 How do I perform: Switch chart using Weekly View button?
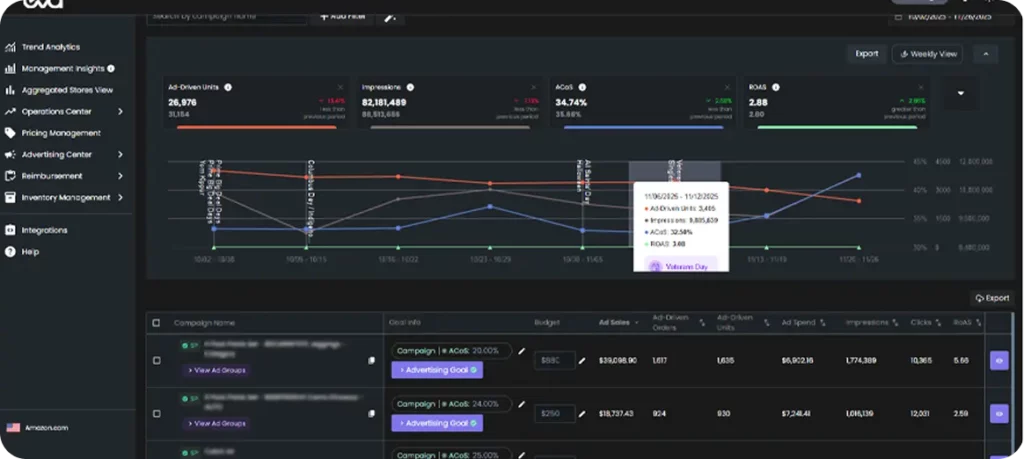click(x=928, y=54)
